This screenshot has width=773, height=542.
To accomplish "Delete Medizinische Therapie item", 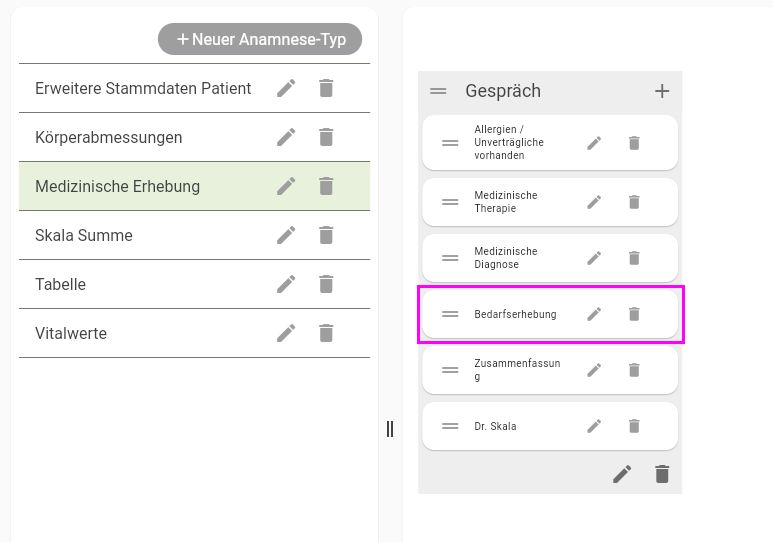I will coord(634,202).
